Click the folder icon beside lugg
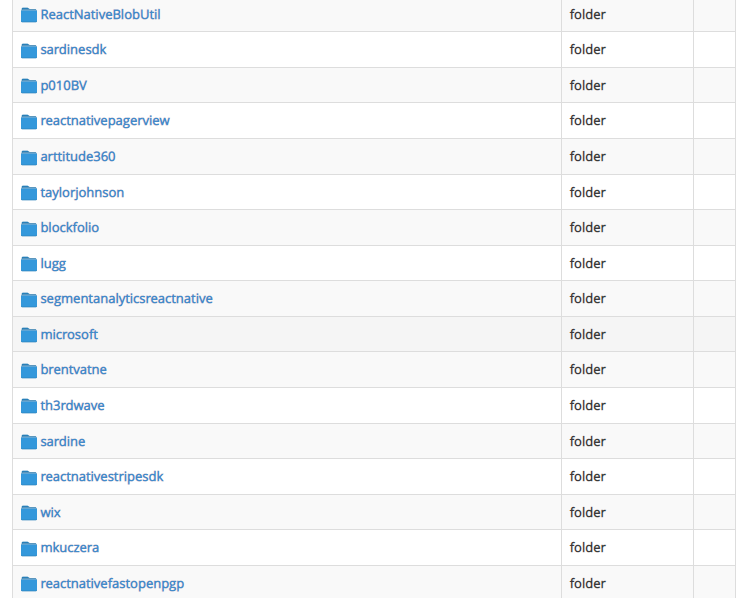 29,264
